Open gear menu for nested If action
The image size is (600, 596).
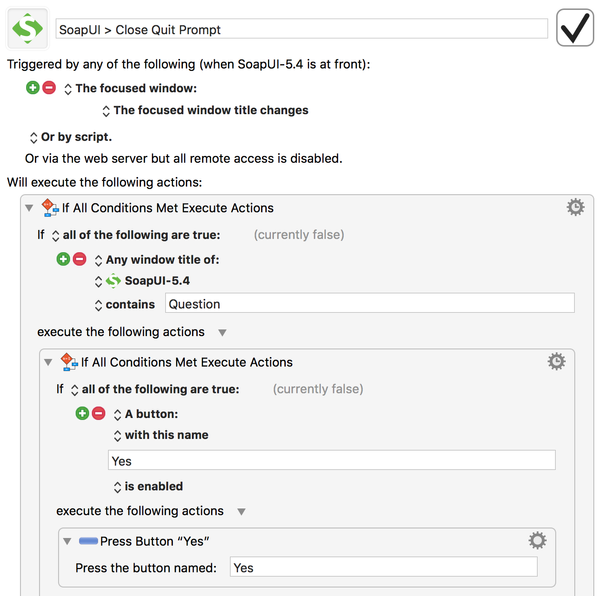556,361
